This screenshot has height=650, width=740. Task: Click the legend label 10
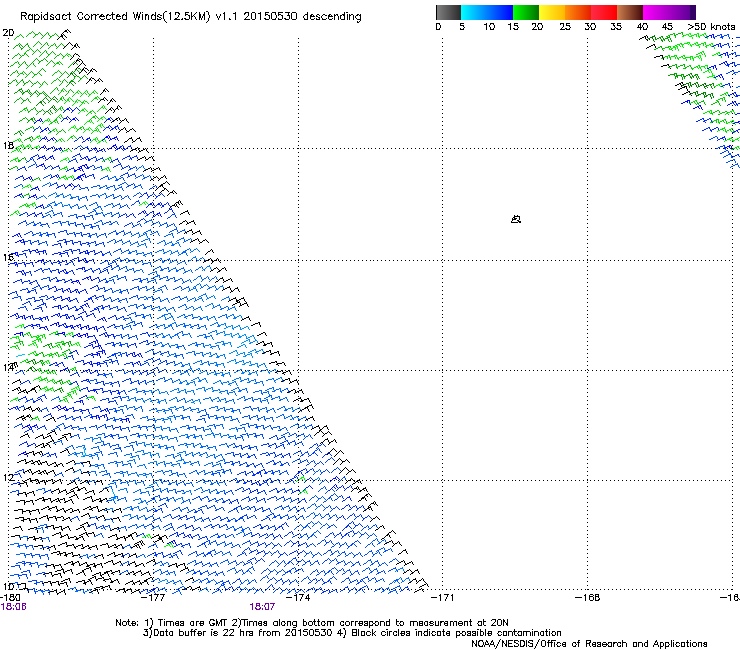click(x=489, y=27)
